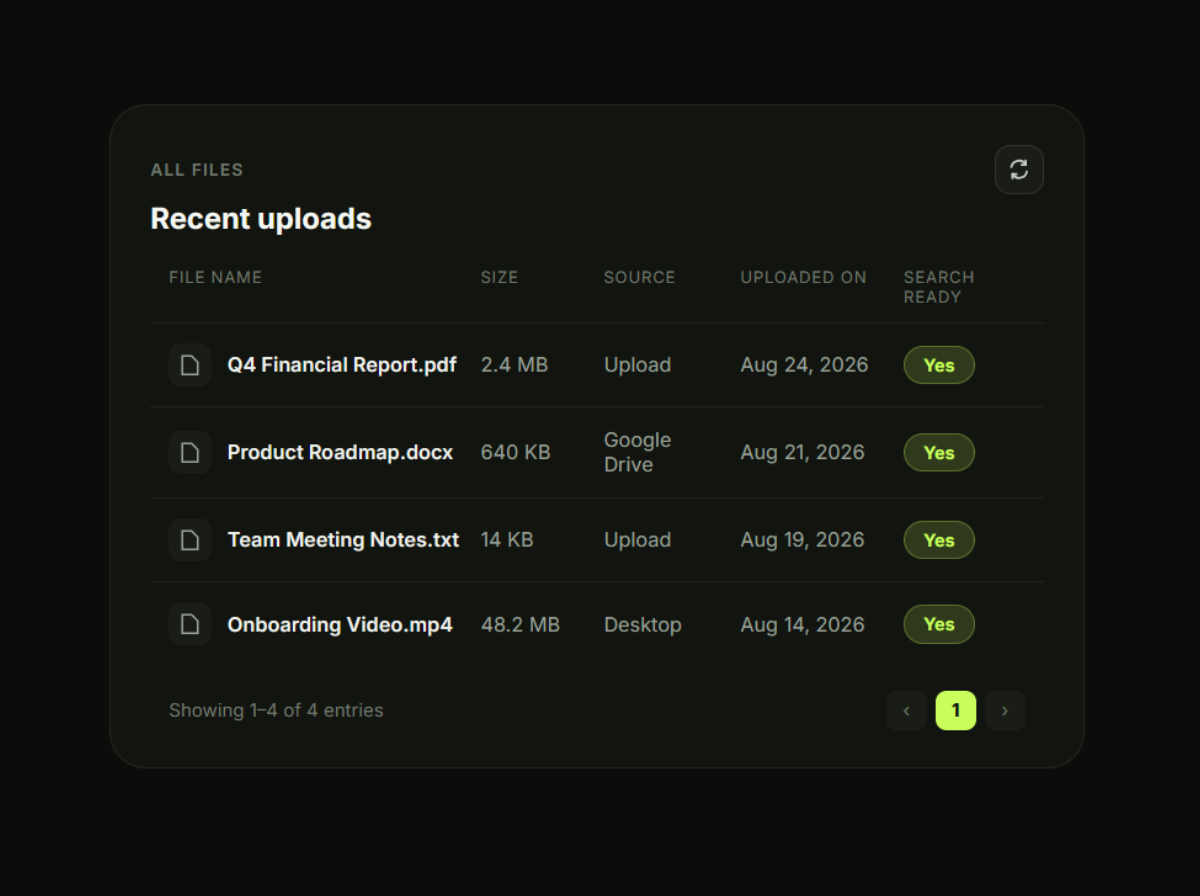This screenshot has height=896, width=1200.
Task: Click the Aug 19, 2026 date
Action: click(x=802, y=540)
